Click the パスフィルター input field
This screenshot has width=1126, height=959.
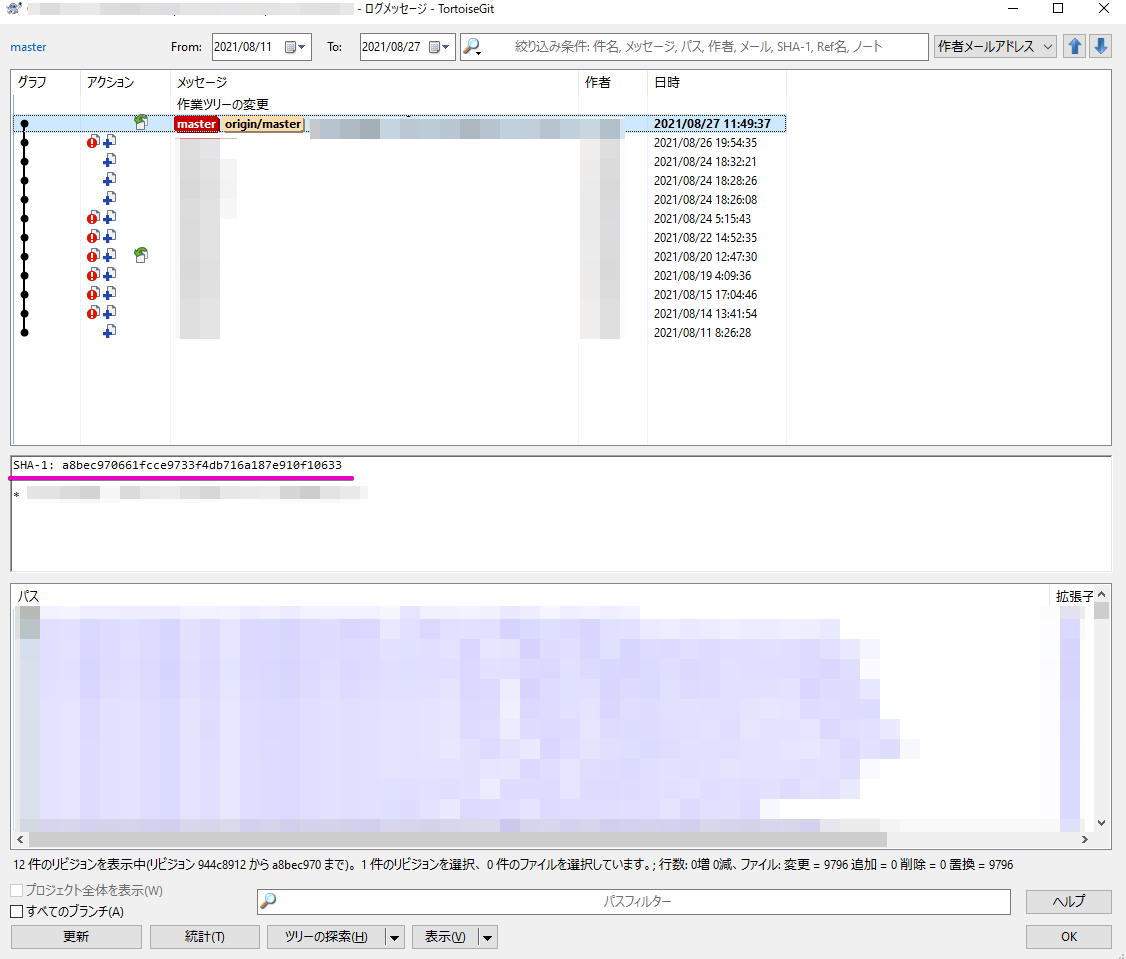pos(634,902)
